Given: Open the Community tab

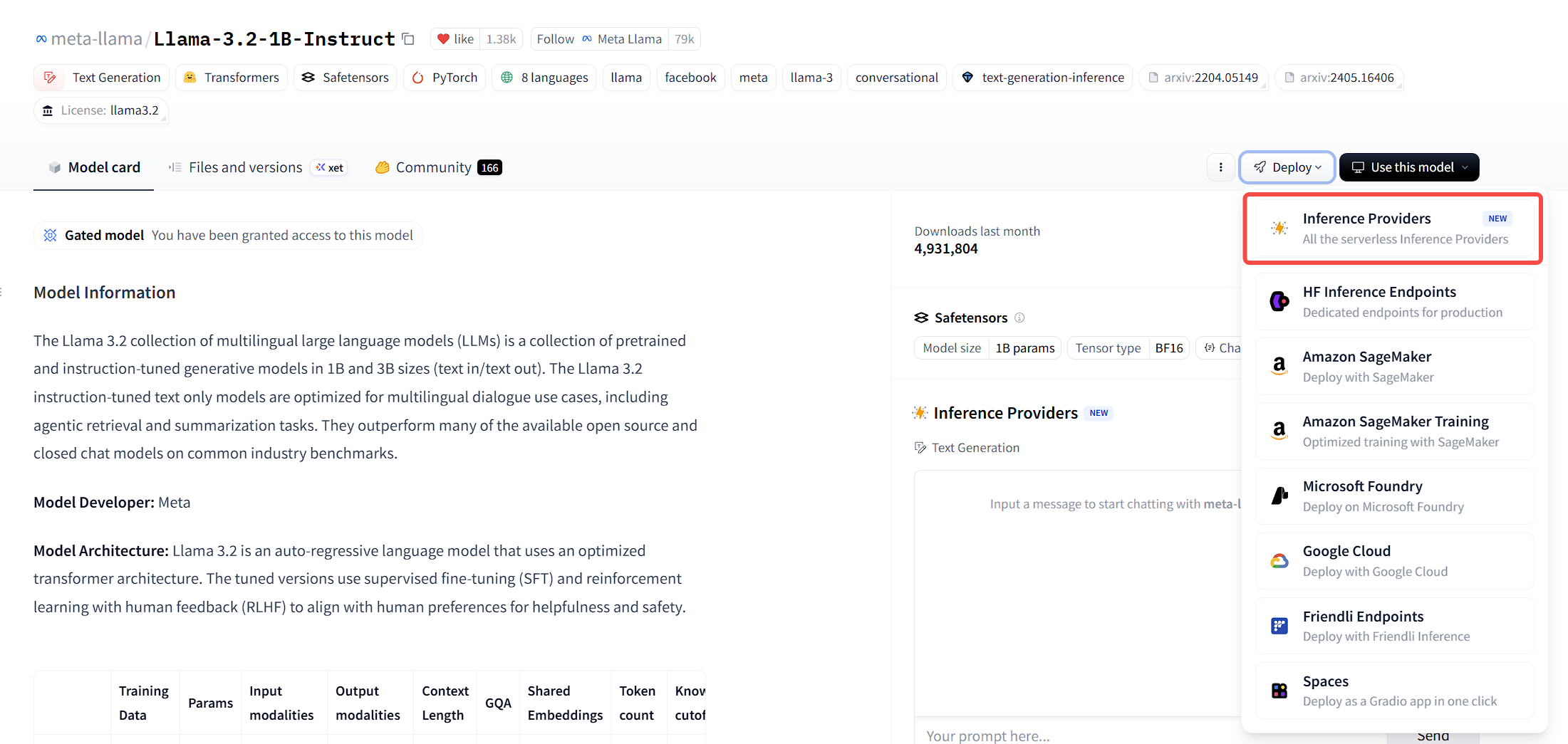Looking at the screenshot, I should (433, 167).
